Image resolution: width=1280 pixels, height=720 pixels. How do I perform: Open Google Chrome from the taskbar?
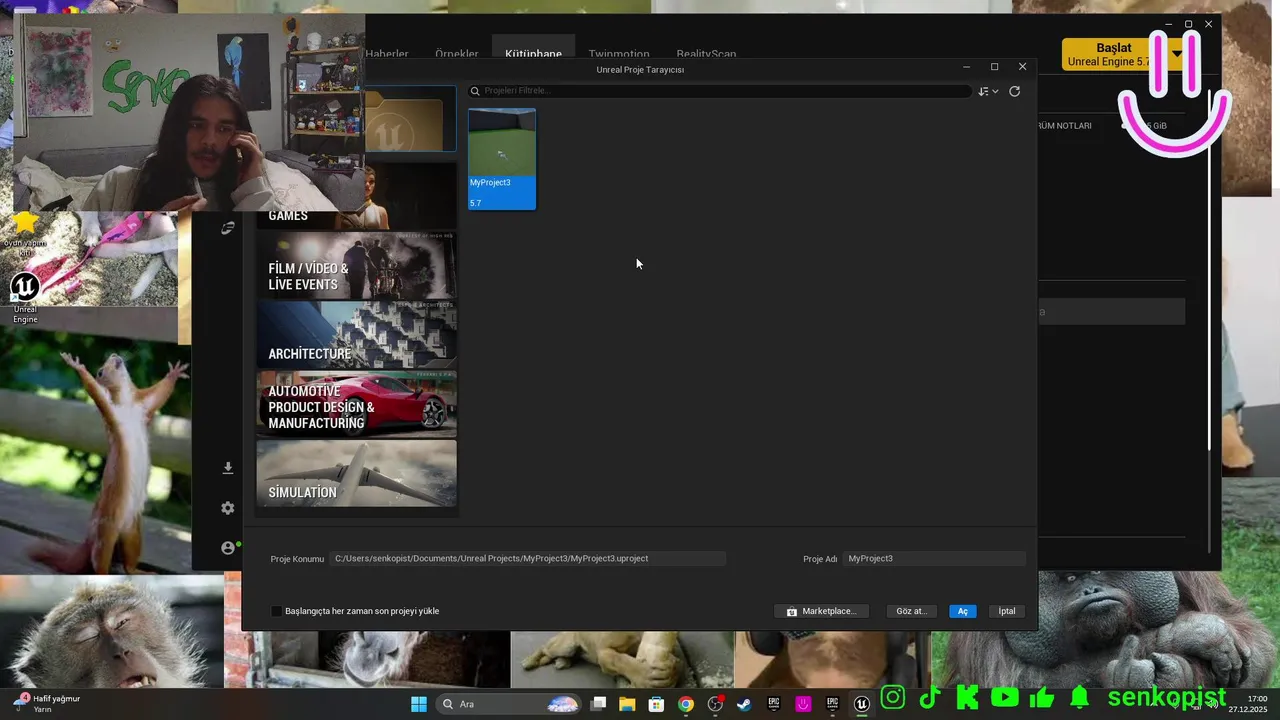pyautogui.click(x=686, y=704)
